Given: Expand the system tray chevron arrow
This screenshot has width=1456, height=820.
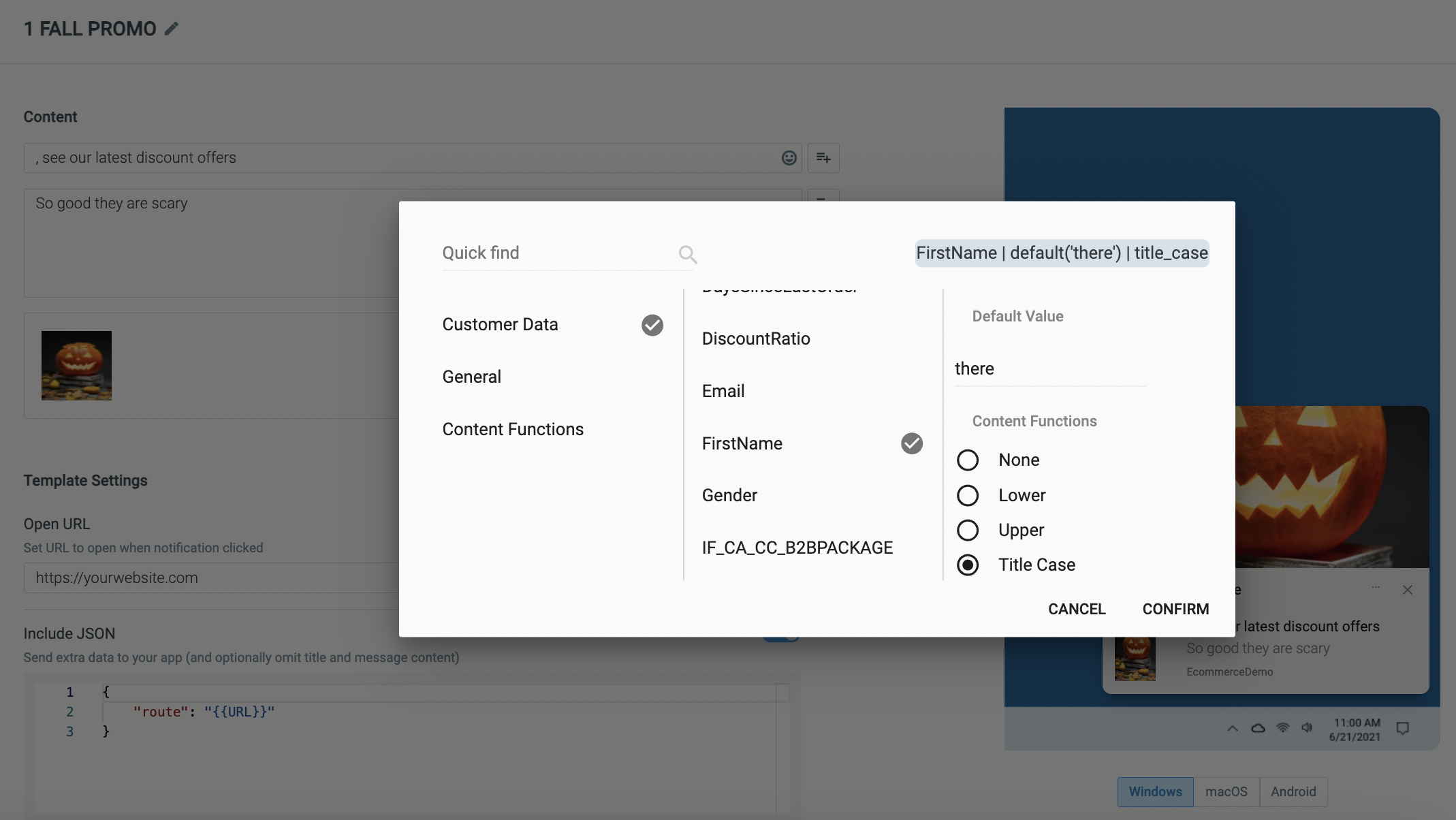Looking at the screenshot, I should click(x=1233, y=728).
